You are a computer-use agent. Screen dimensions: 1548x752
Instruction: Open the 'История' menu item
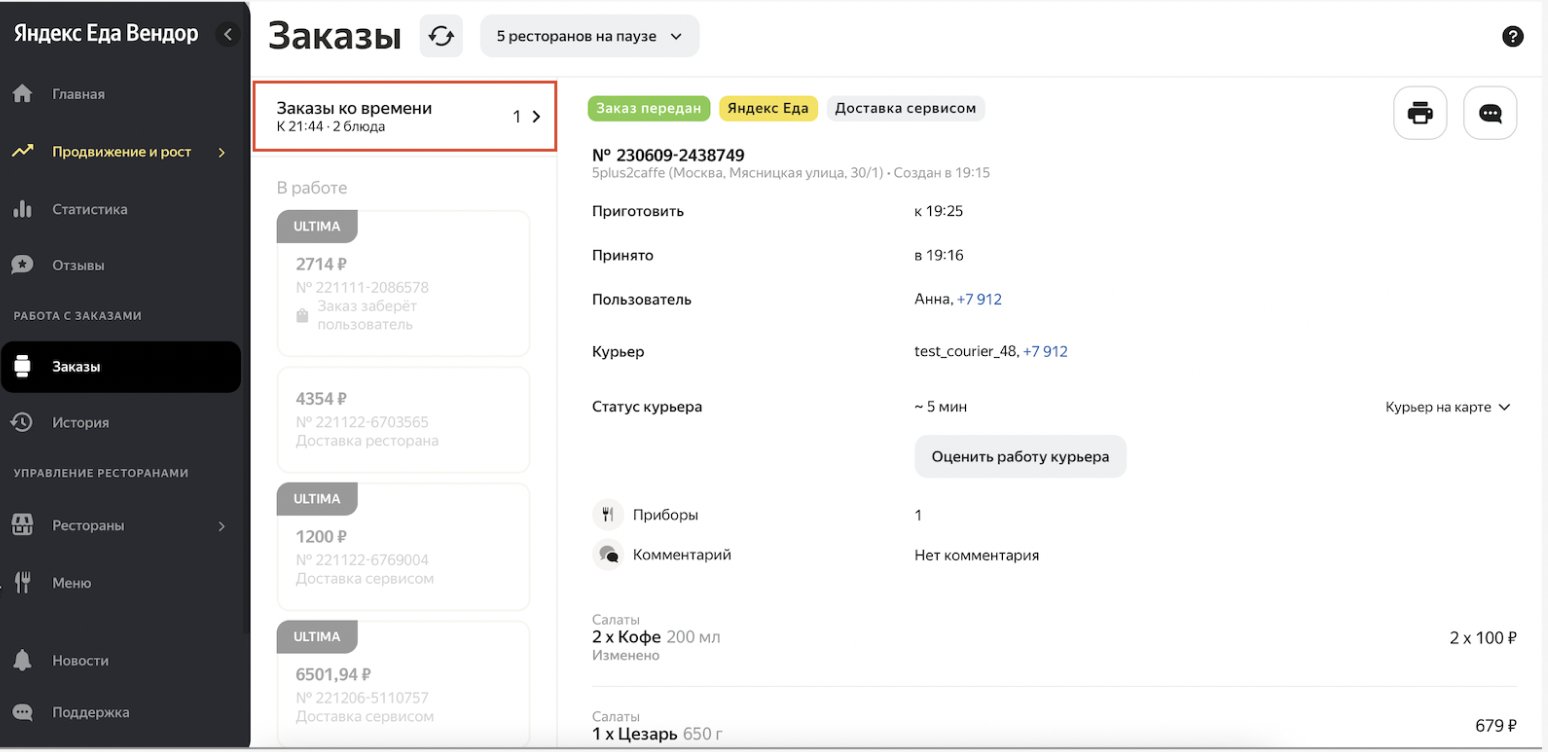(80, 423)
